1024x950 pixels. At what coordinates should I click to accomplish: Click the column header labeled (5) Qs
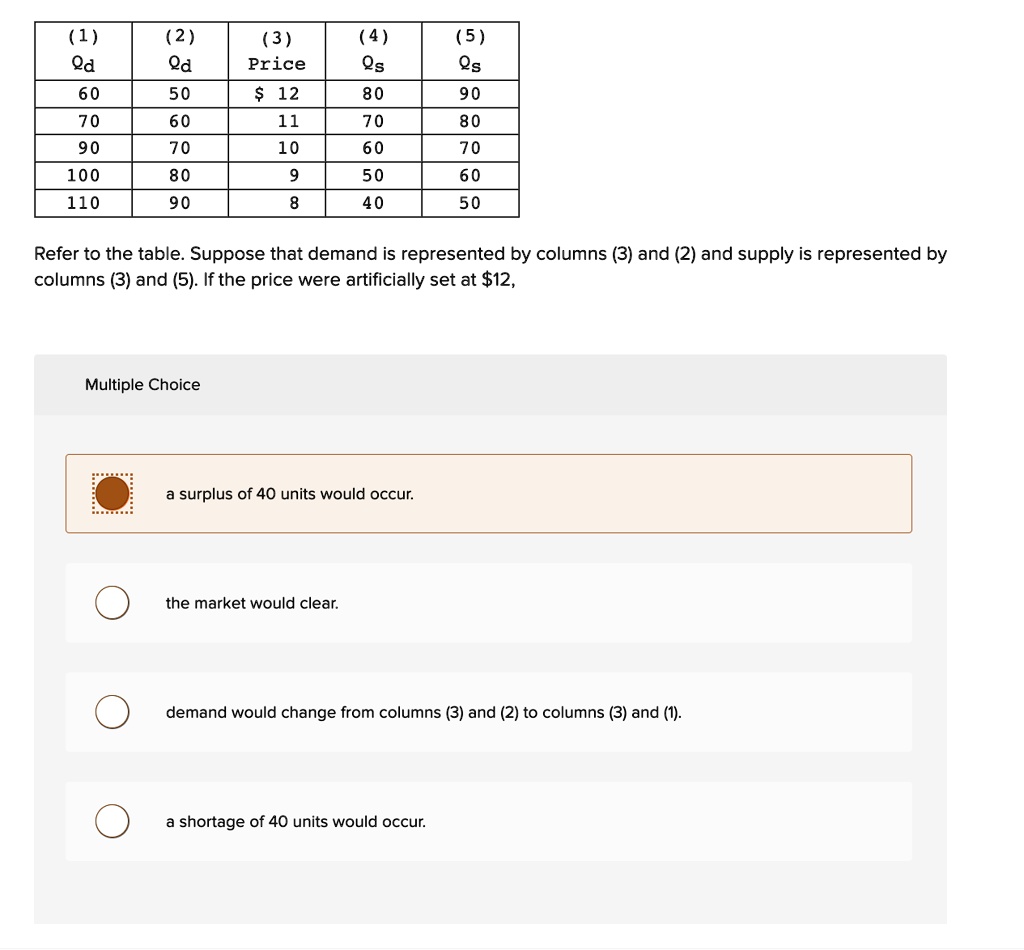coord(469,50)
